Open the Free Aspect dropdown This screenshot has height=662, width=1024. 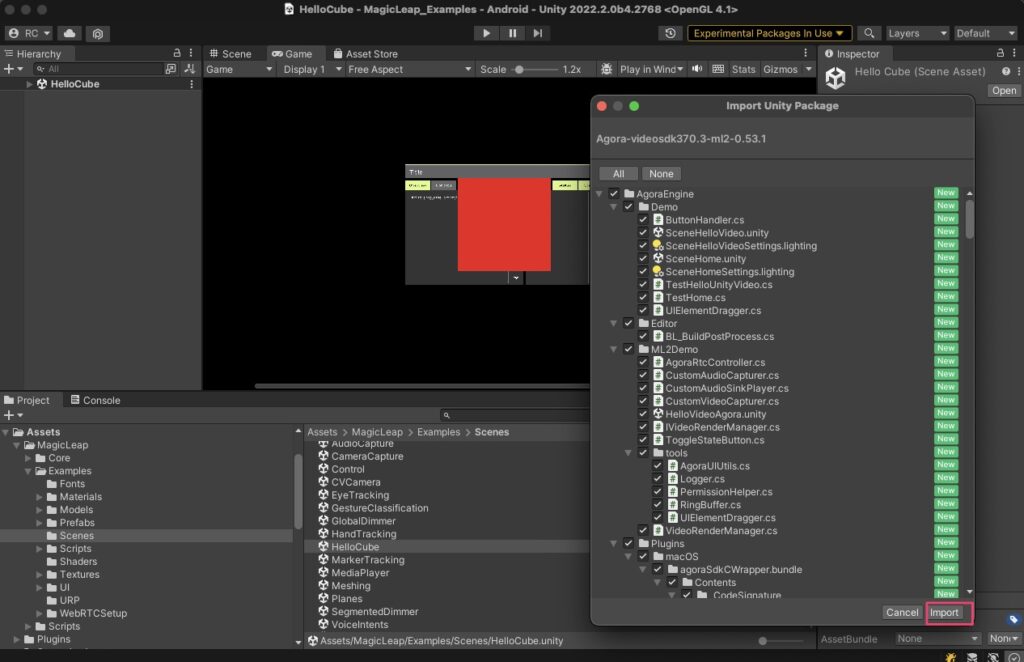[409, 69]
